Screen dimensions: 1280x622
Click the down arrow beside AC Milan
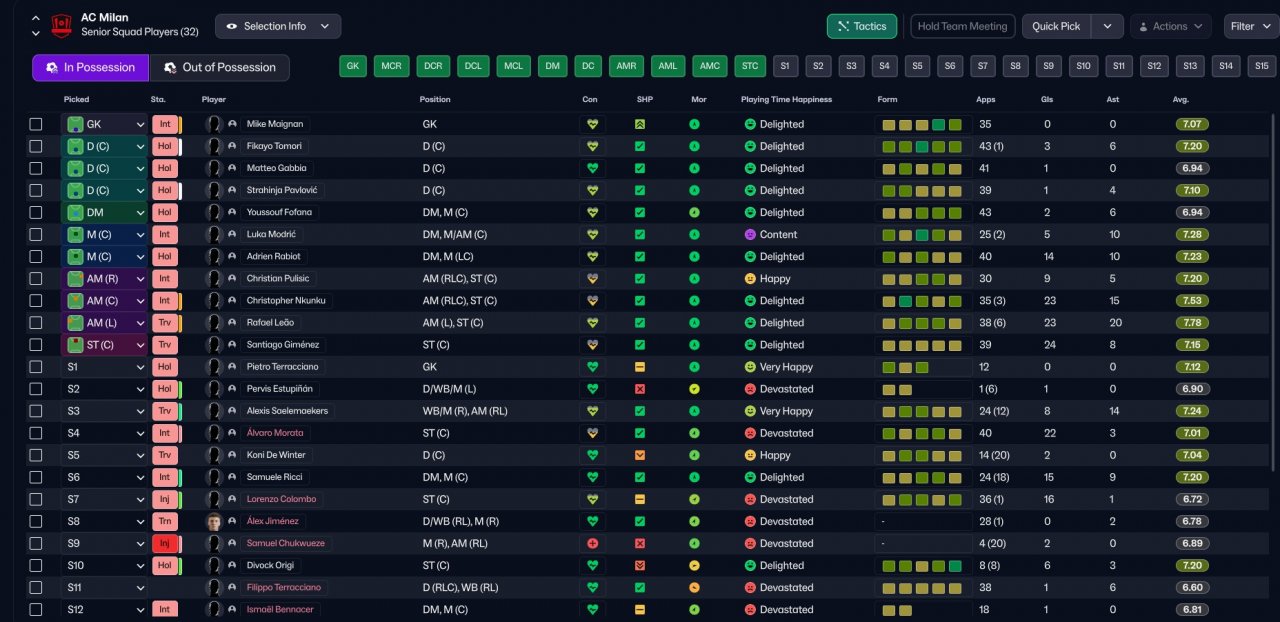point(36,33)
